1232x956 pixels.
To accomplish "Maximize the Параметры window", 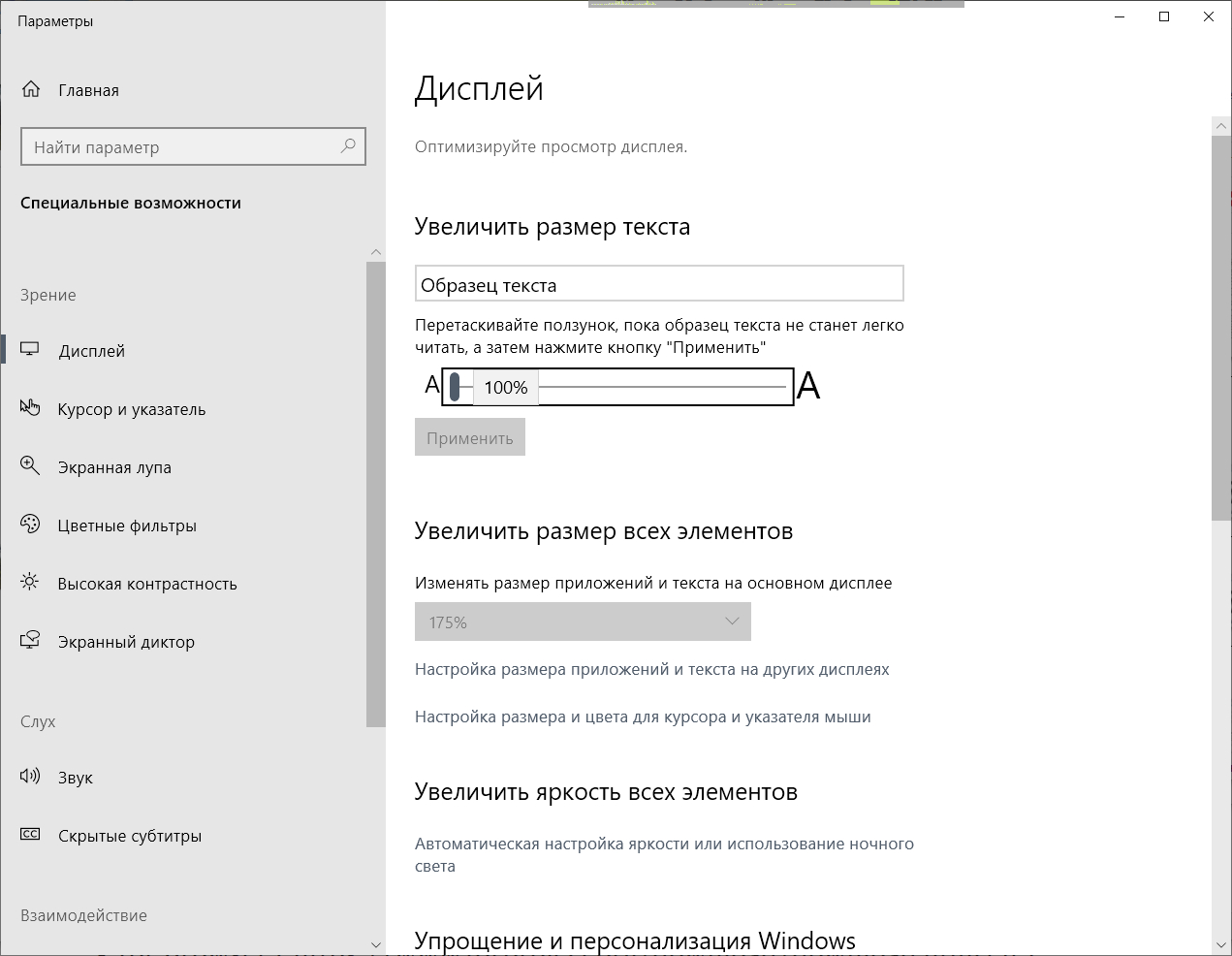I will (1164, 16).
